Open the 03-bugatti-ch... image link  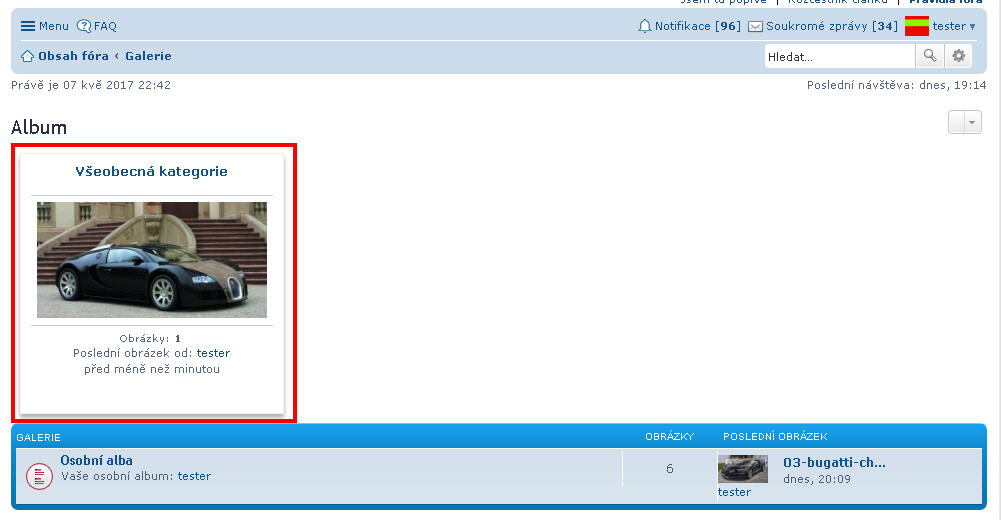tap(834, 462)
